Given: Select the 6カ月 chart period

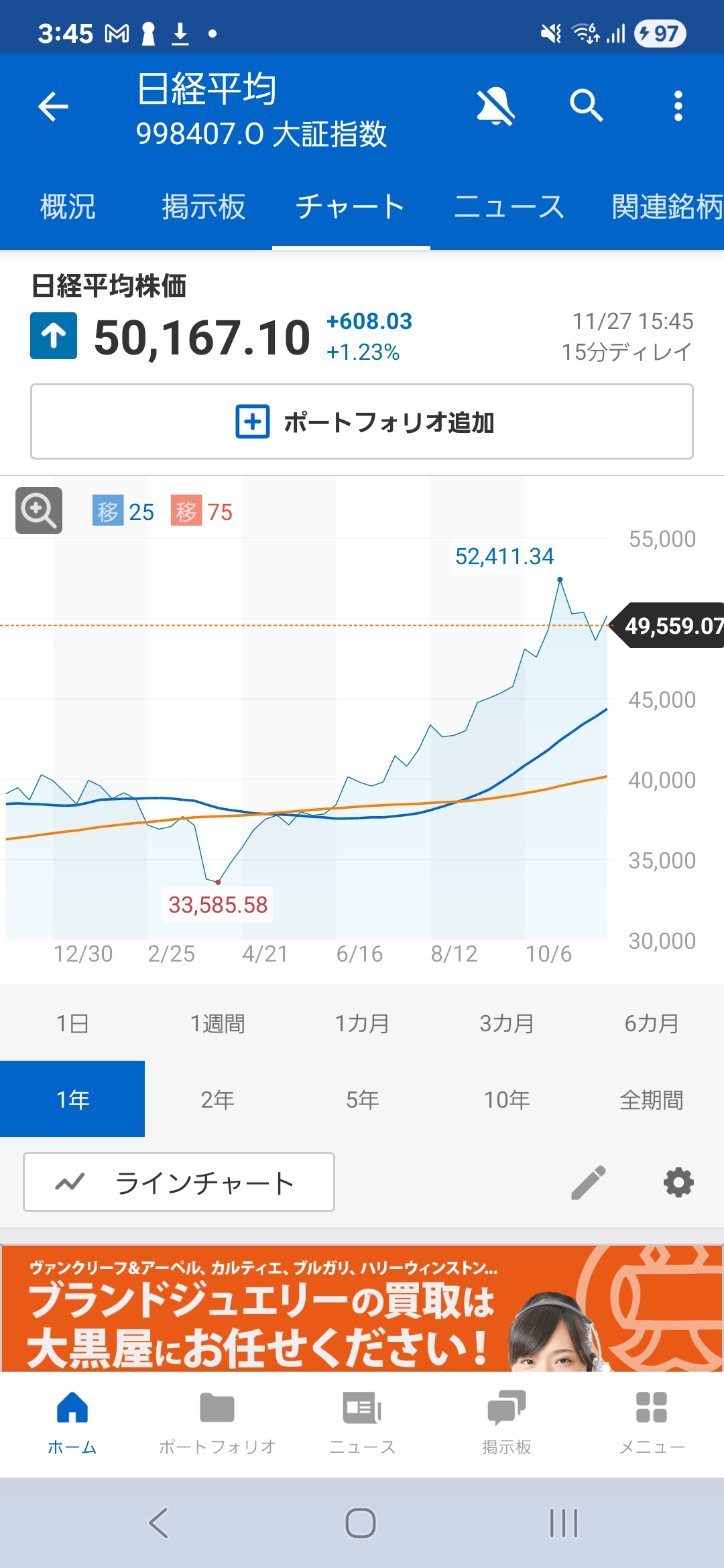Looking at the screenshot, I should click(651, 1023).
